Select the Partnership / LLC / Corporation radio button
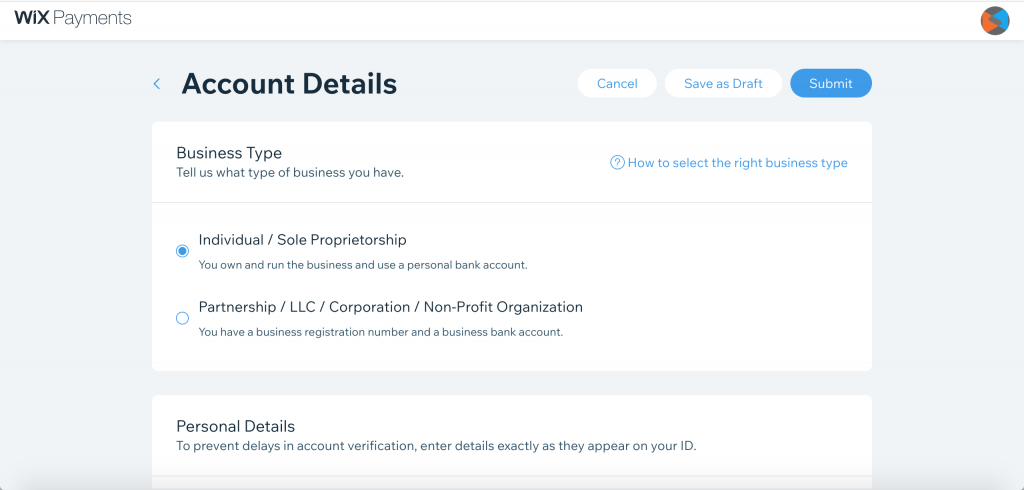The width and height of the screenshot is (1024, 490). 182,318
